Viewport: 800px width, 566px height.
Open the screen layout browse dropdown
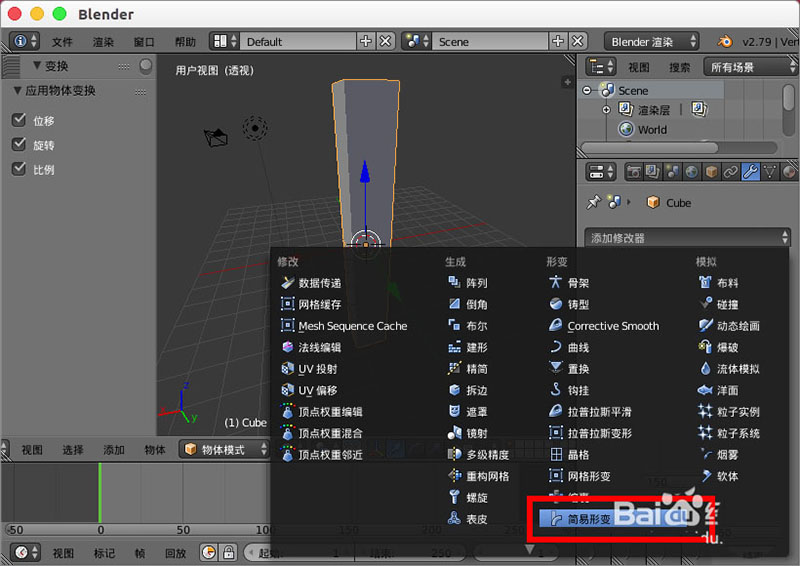[x=224, y=41]
